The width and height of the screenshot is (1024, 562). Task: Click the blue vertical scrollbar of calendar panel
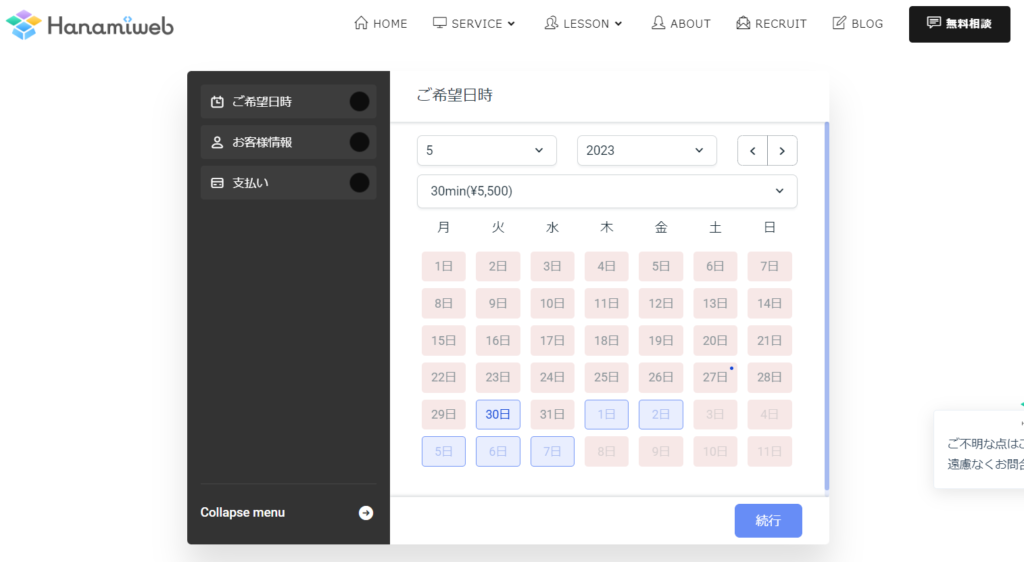coord(826,305)
